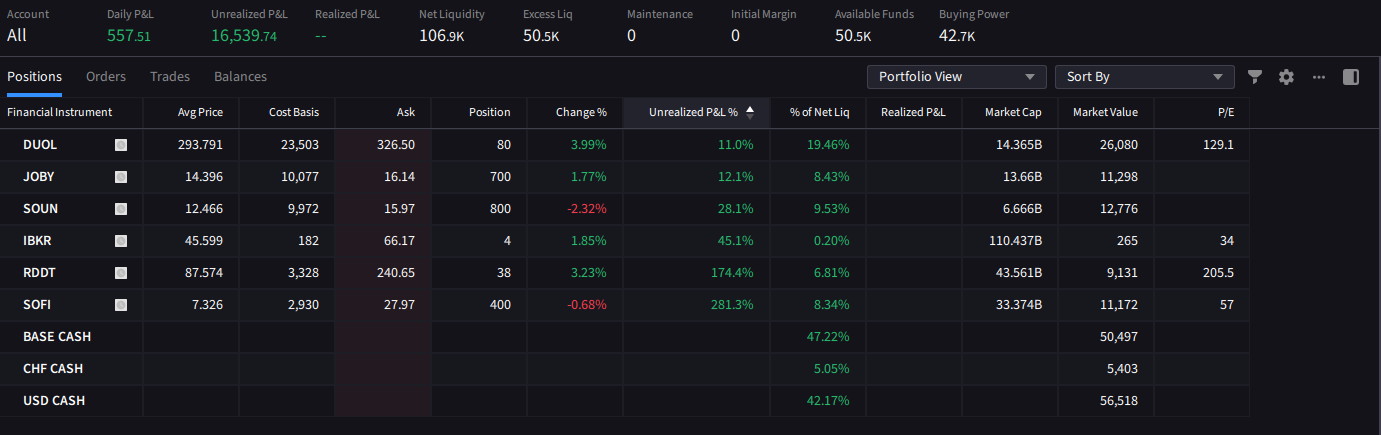The height and width of the screenshot is (435, 1381).
Task: Click the square icon next to JOBY
Action: click(x=121, y=177)
